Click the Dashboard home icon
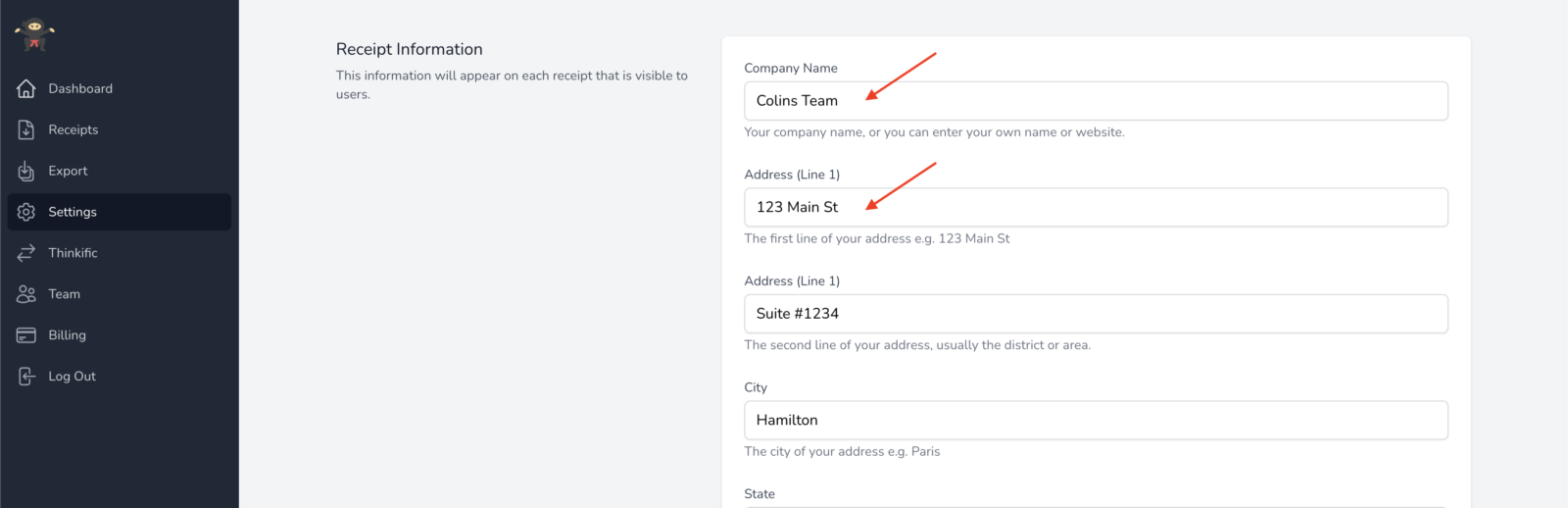The image size is (1568, 508). point(26,89)
